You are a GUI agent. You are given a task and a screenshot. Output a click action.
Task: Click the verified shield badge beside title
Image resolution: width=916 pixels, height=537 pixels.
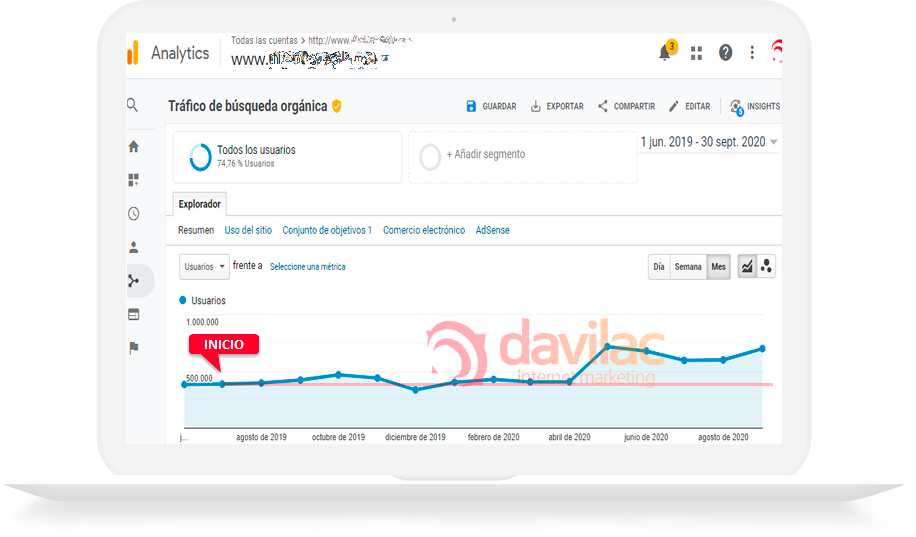pyautogui.click(x=336, y=106)
